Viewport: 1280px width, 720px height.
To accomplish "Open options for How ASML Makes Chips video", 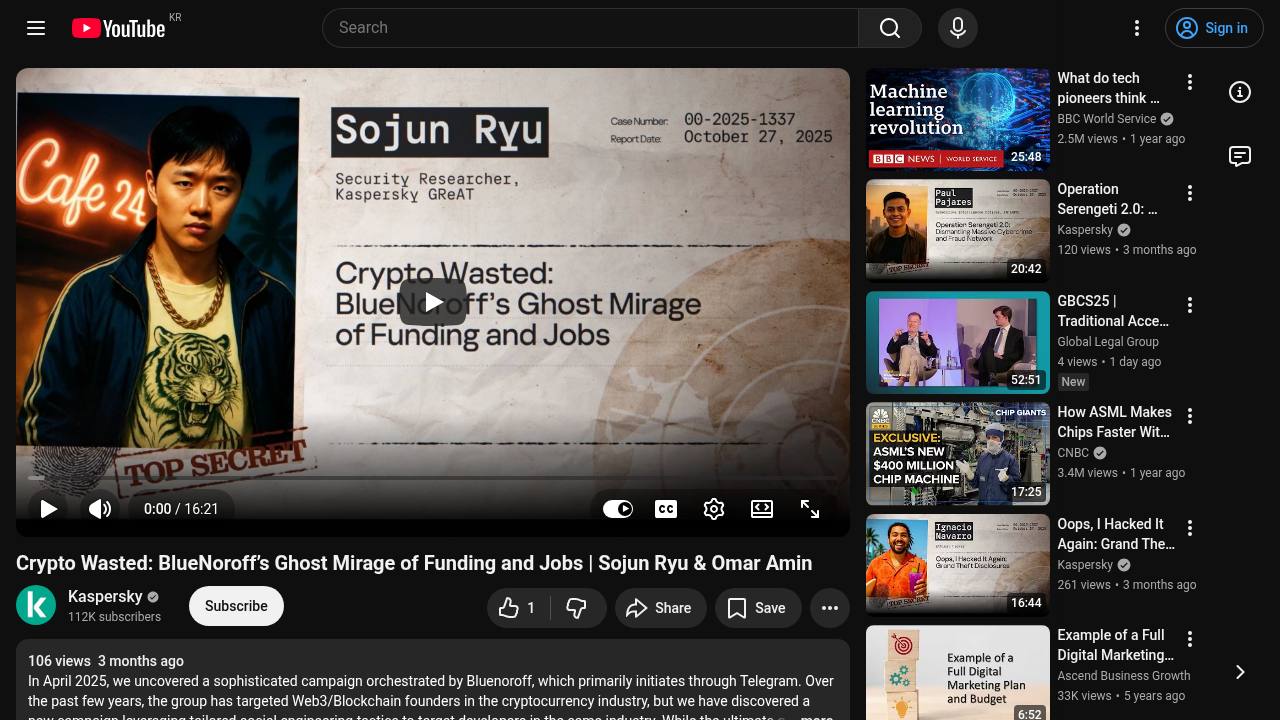I will pos(1190,416).
